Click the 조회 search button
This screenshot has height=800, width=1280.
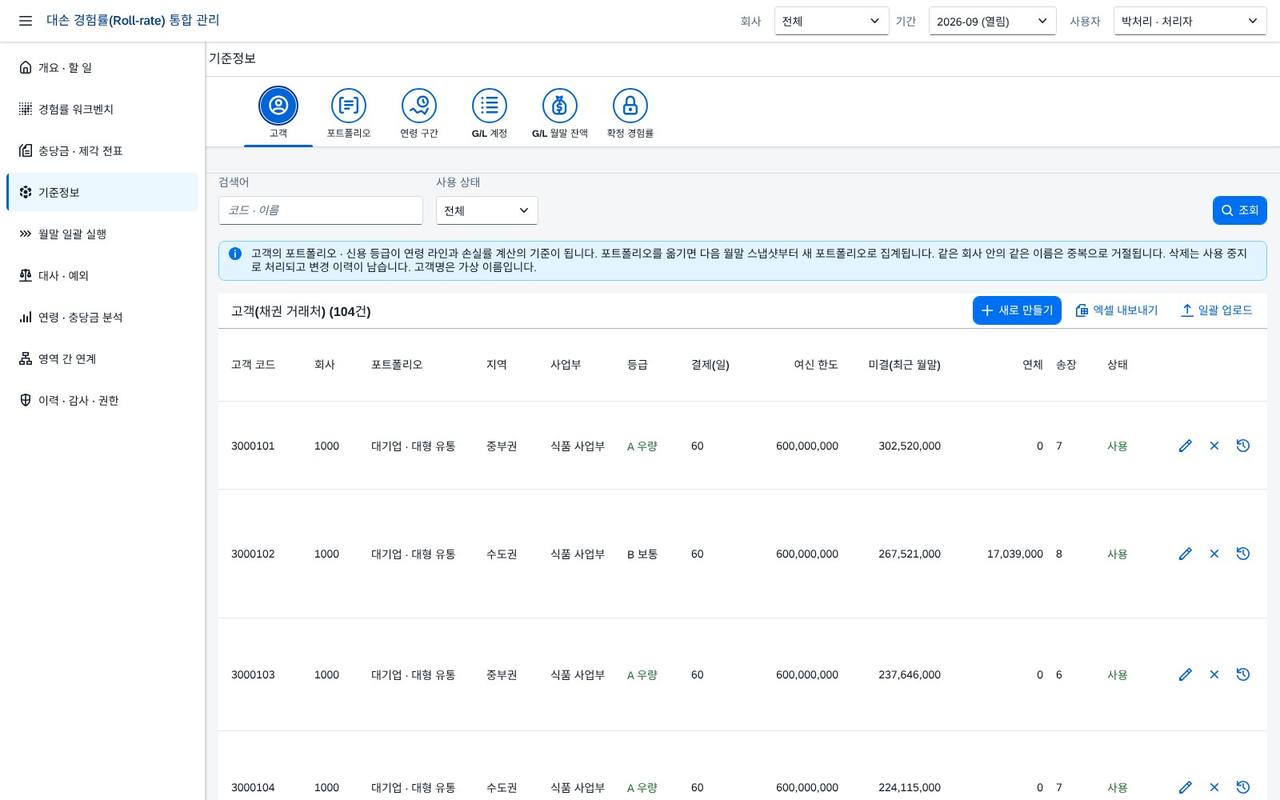point(1240,210)
